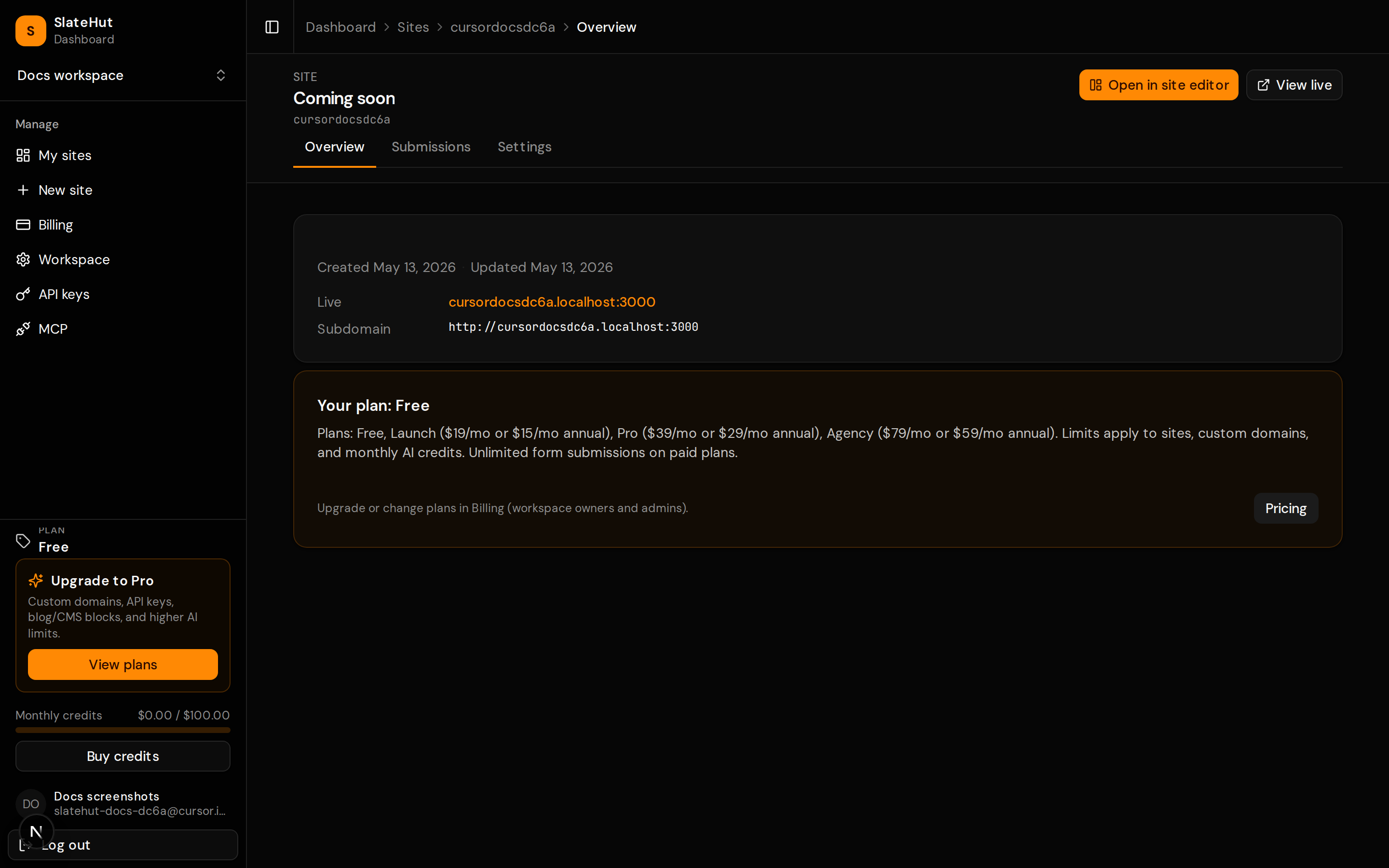Click the layout icon in Open in site editor

coord(1095,85)
